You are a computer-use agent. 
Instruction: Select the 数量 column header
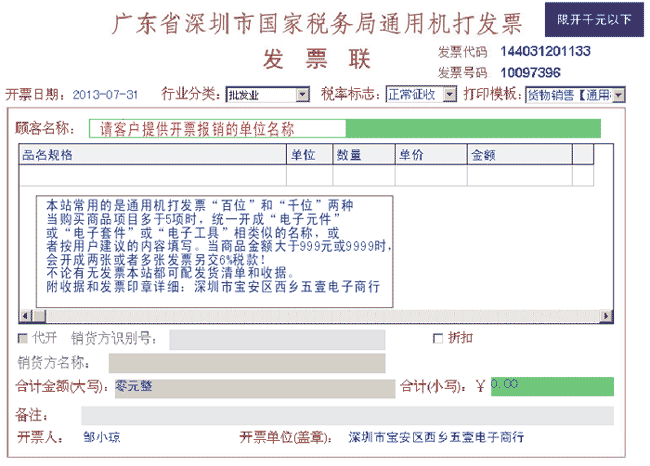pos(362,155)
